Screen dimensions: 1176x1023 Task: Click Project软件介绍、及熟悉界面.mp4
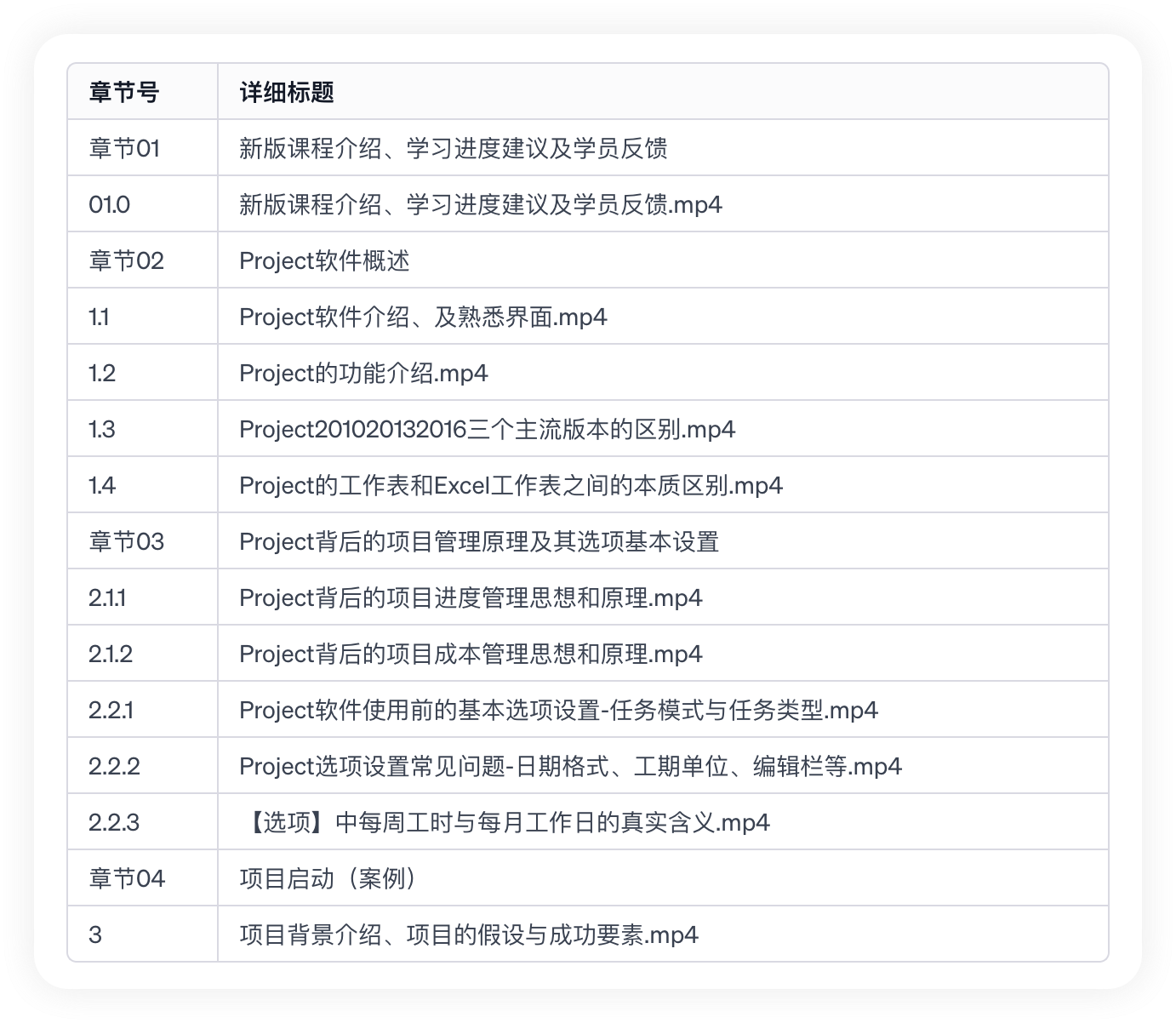pyautogui.click(x=424, y=317)
